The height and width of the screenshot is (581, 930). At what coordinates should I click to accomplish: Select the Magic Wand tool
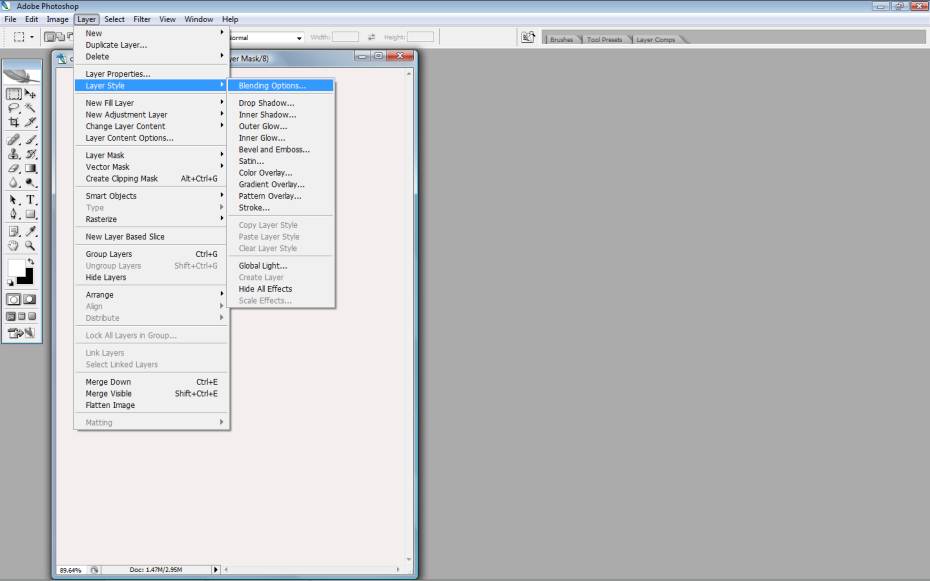coord(30,108)
